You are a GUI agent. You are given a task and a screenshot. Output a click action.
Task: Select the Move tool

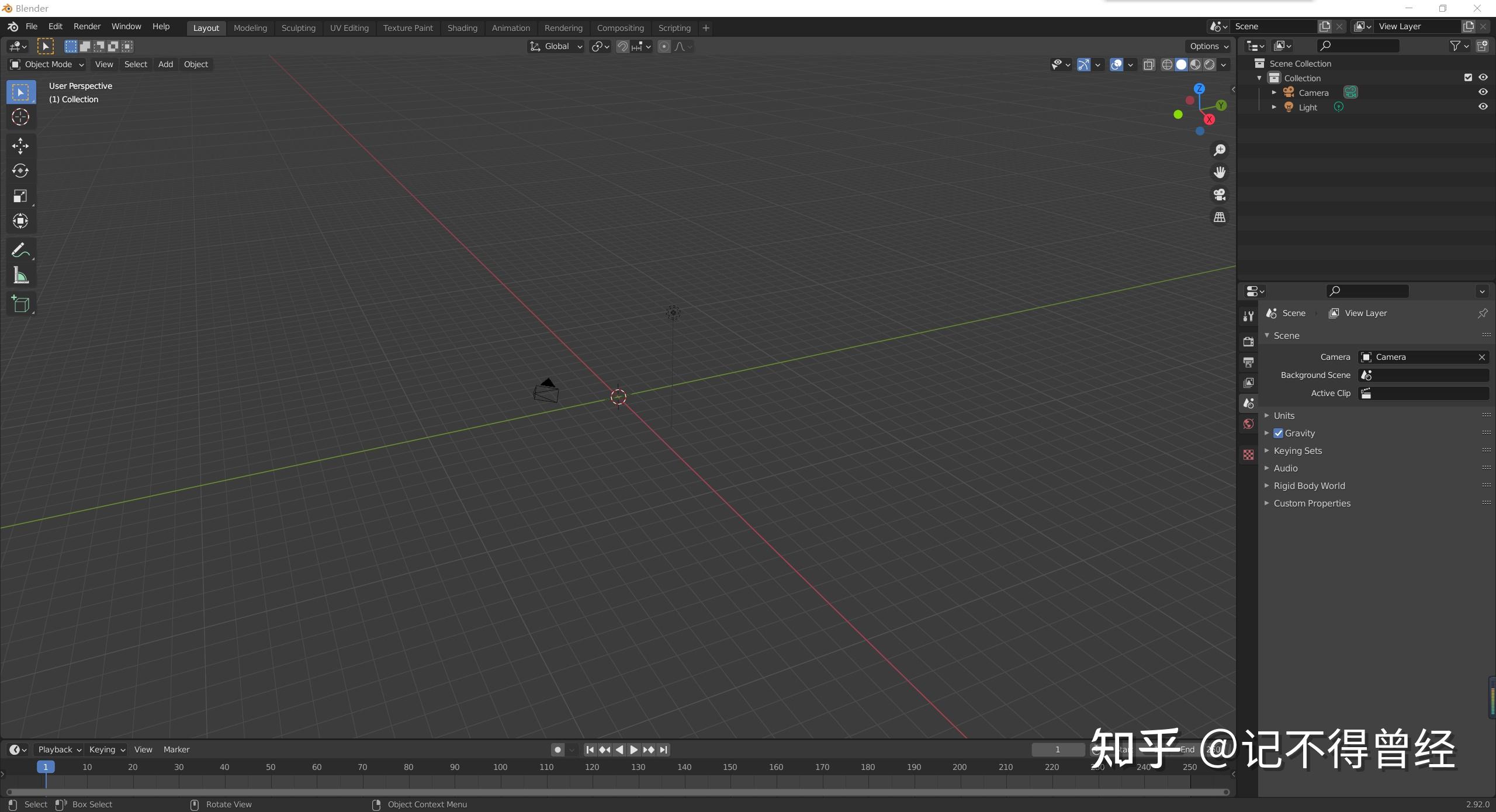(20, 145)
